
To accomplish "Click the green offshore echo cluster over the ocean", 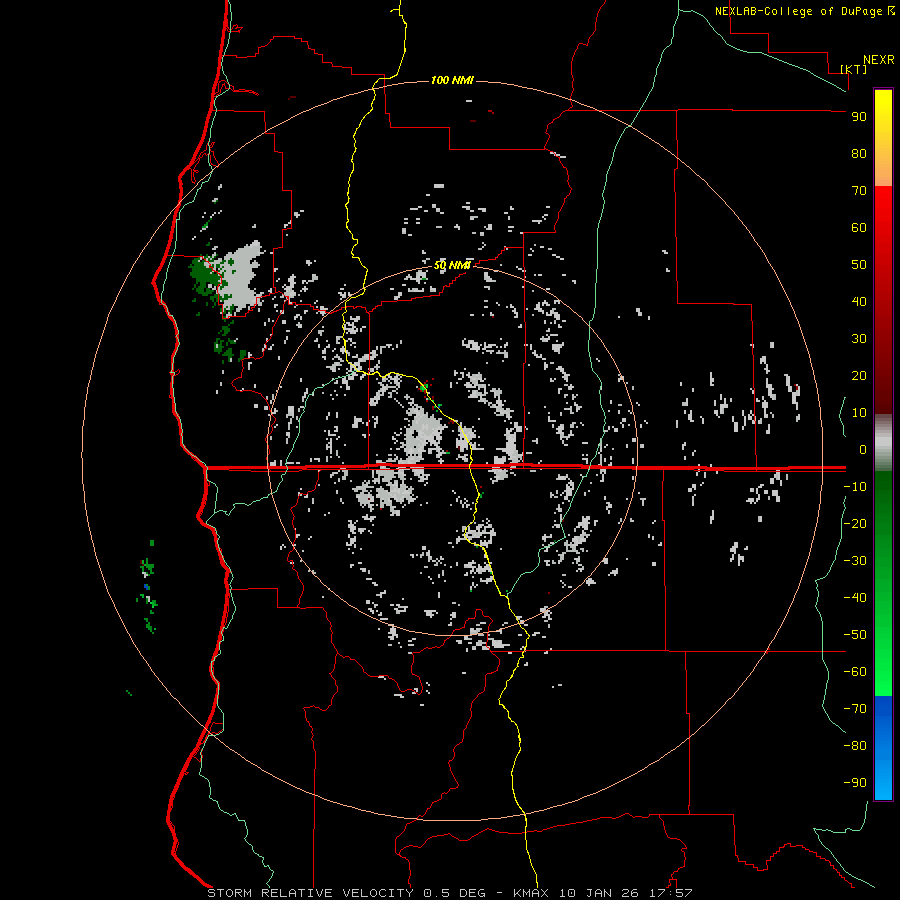I will [x=148, y=587].
